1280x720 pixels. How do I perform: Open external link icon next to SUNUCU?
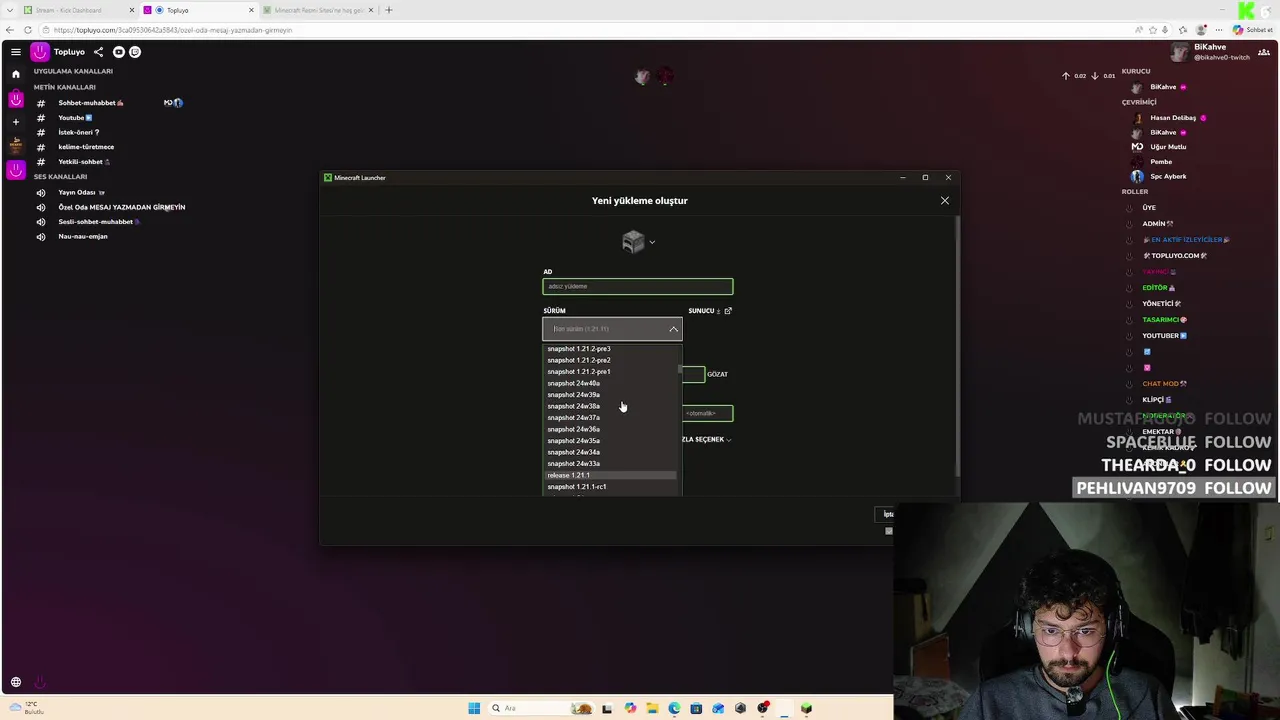pos(728,311)
